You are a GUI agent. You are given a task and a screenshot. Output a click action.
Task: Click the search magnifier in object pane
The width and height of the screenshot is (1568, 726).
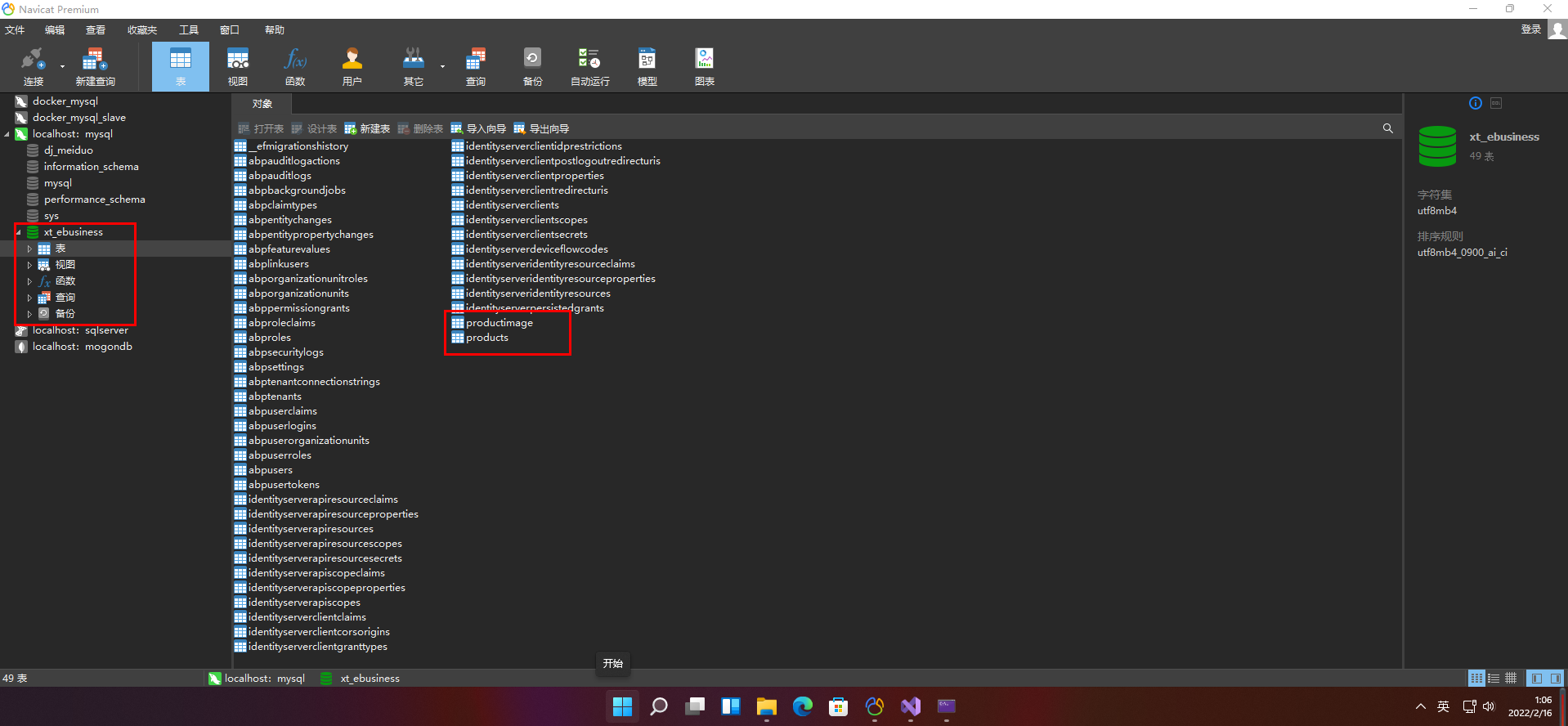pos(1387,128)
